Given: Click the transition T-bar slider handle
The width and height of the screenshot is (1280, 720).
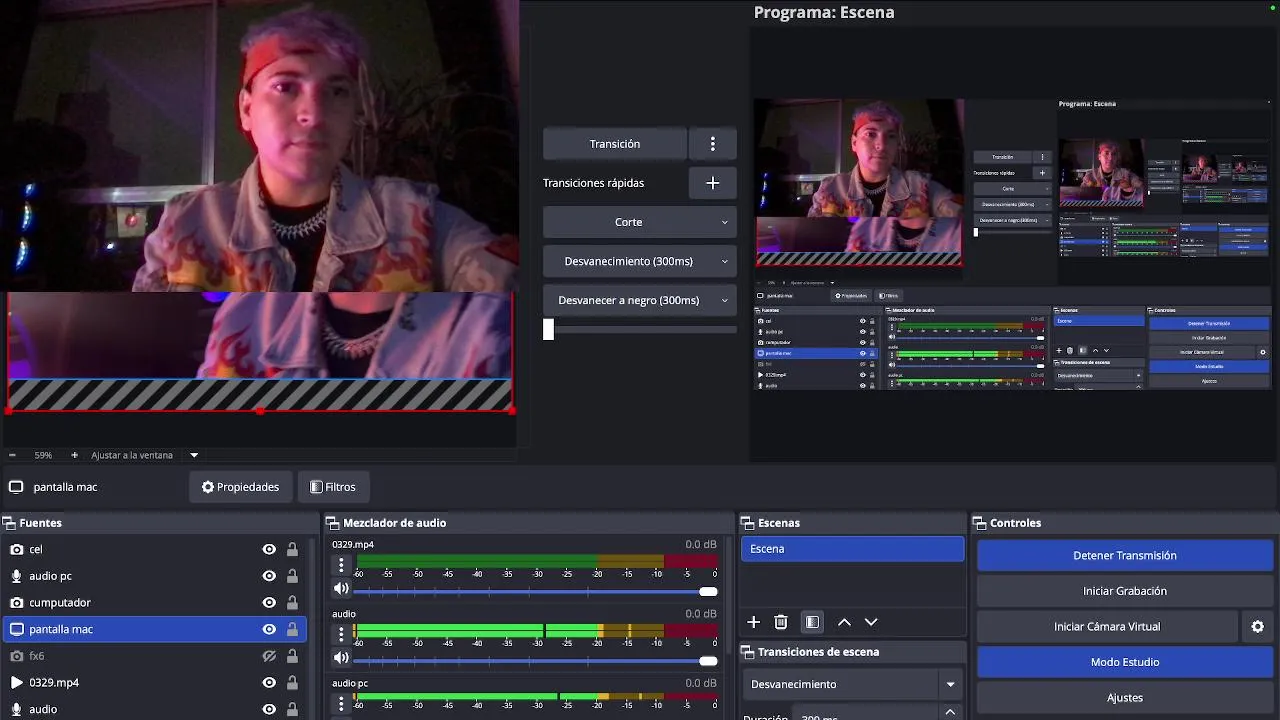Looking at the screenshot, I should [548, 329].
